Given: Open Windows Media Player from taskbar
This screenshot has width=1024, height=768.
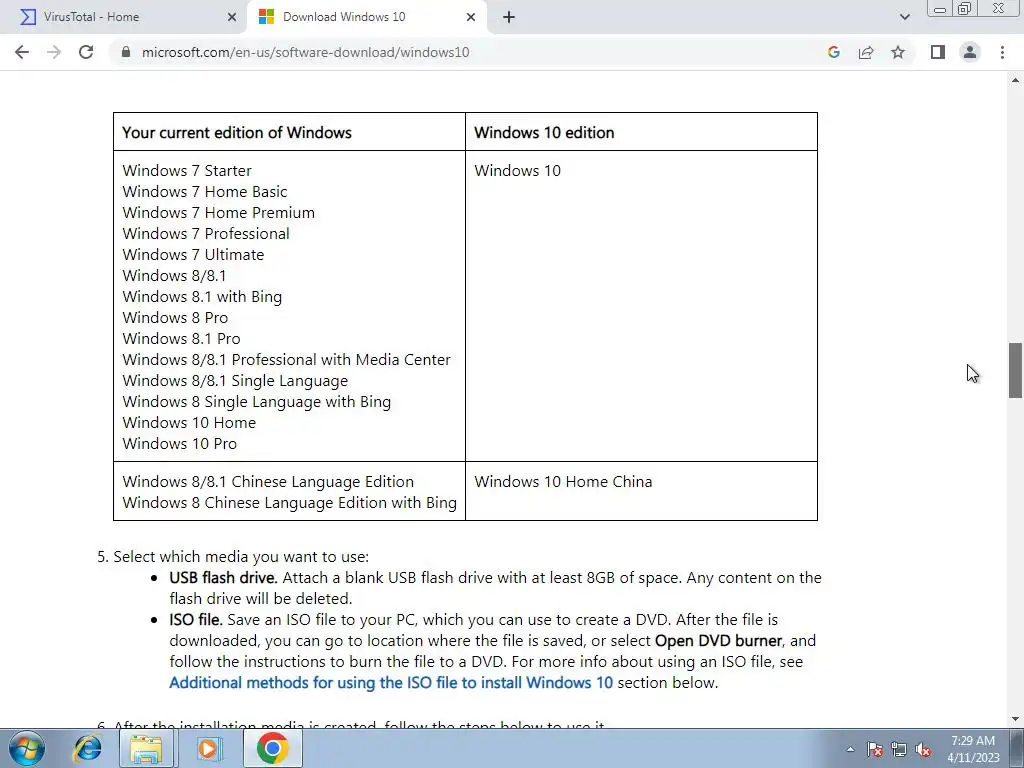Looking at the screenshot, I should pyautogui.click(x=208, y=748).
